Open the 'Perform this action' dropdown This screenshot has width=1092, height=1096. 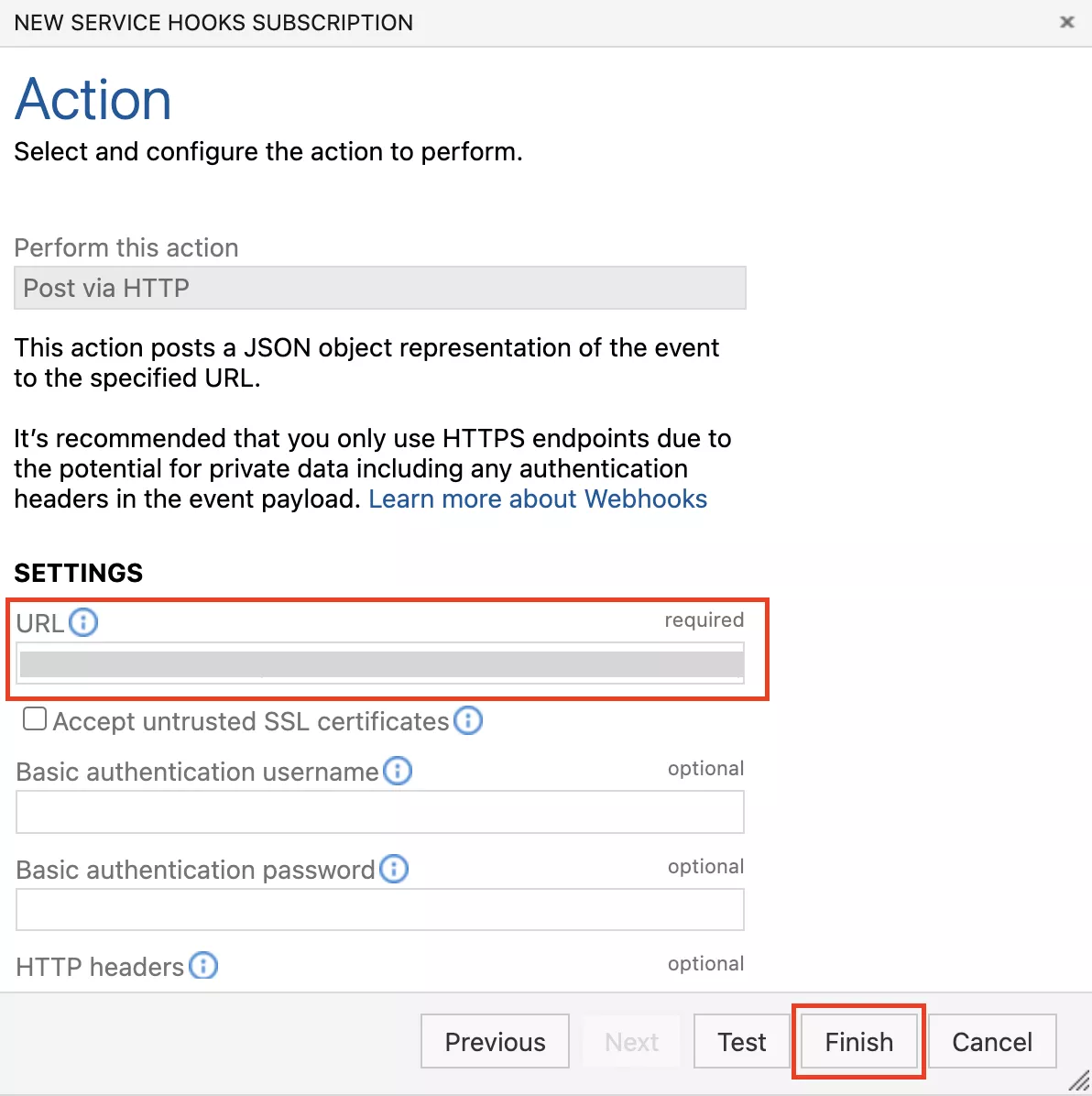pyautogui.click(x=379, y=288)
